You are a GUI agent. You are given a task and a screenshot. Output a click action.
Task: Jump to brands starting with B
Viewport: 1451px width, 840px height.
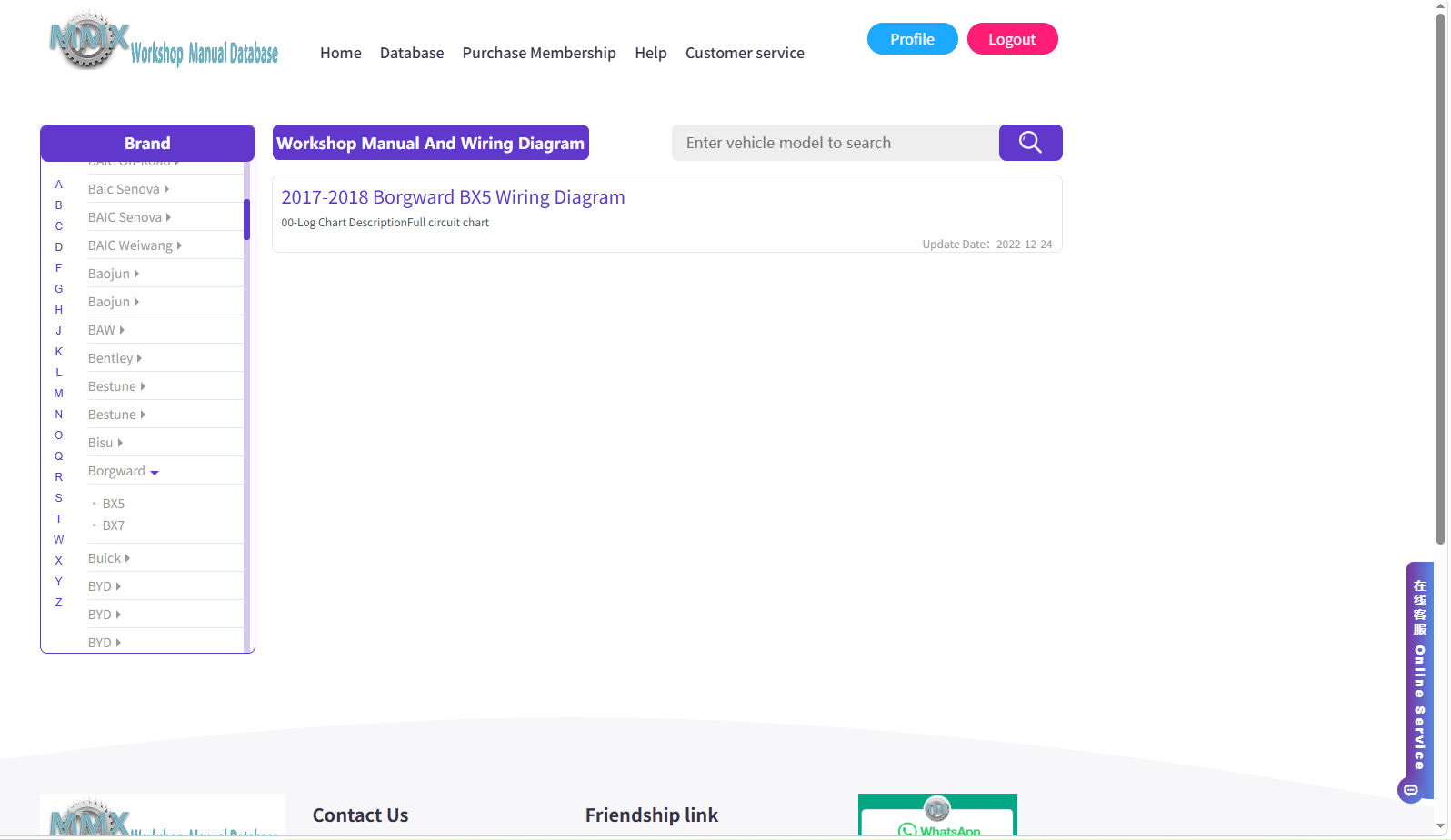pyautogui.click(x=59, y=205)
